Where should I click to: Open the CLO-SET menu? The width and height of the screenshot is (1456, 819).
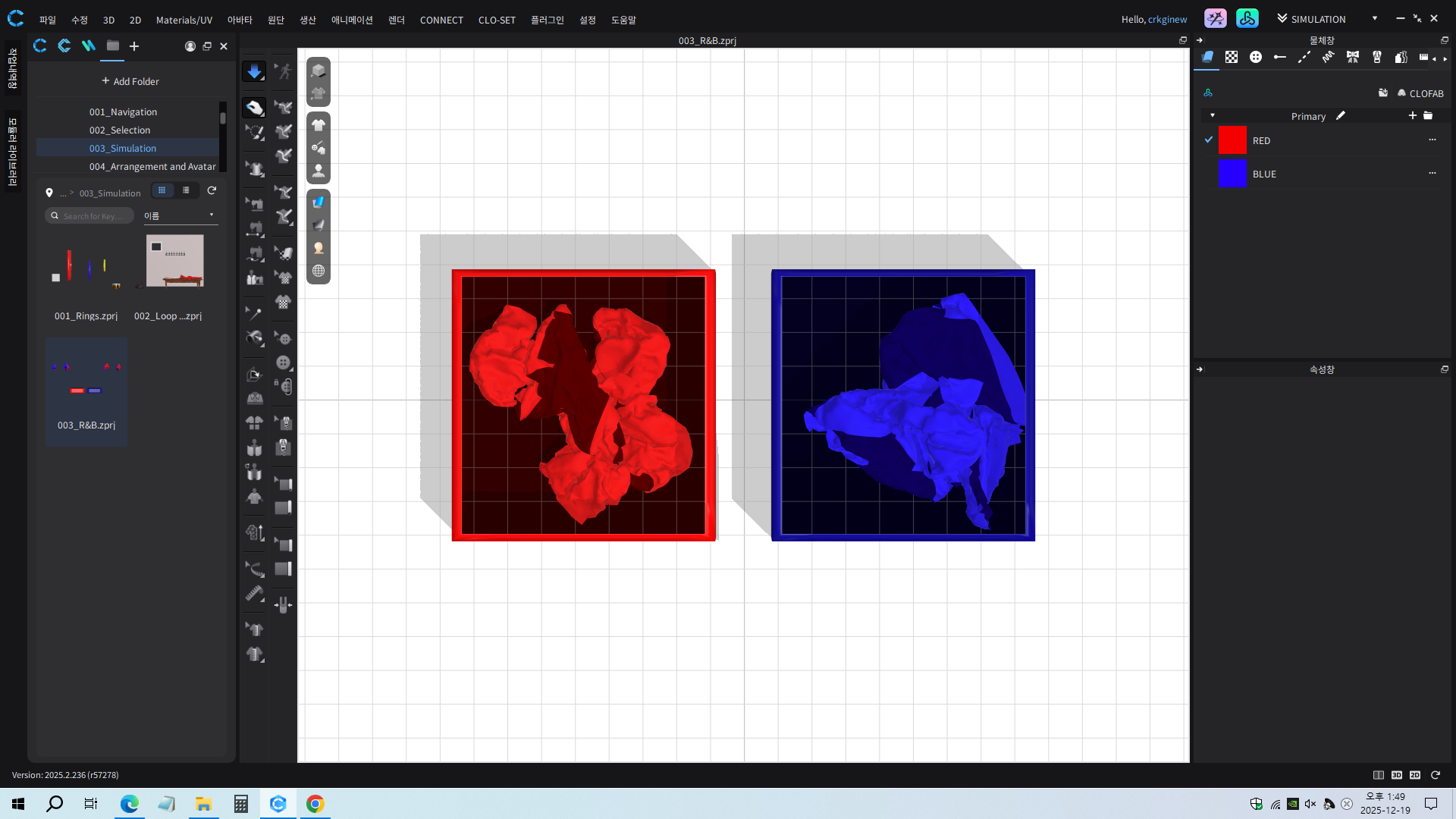(497, 20)
